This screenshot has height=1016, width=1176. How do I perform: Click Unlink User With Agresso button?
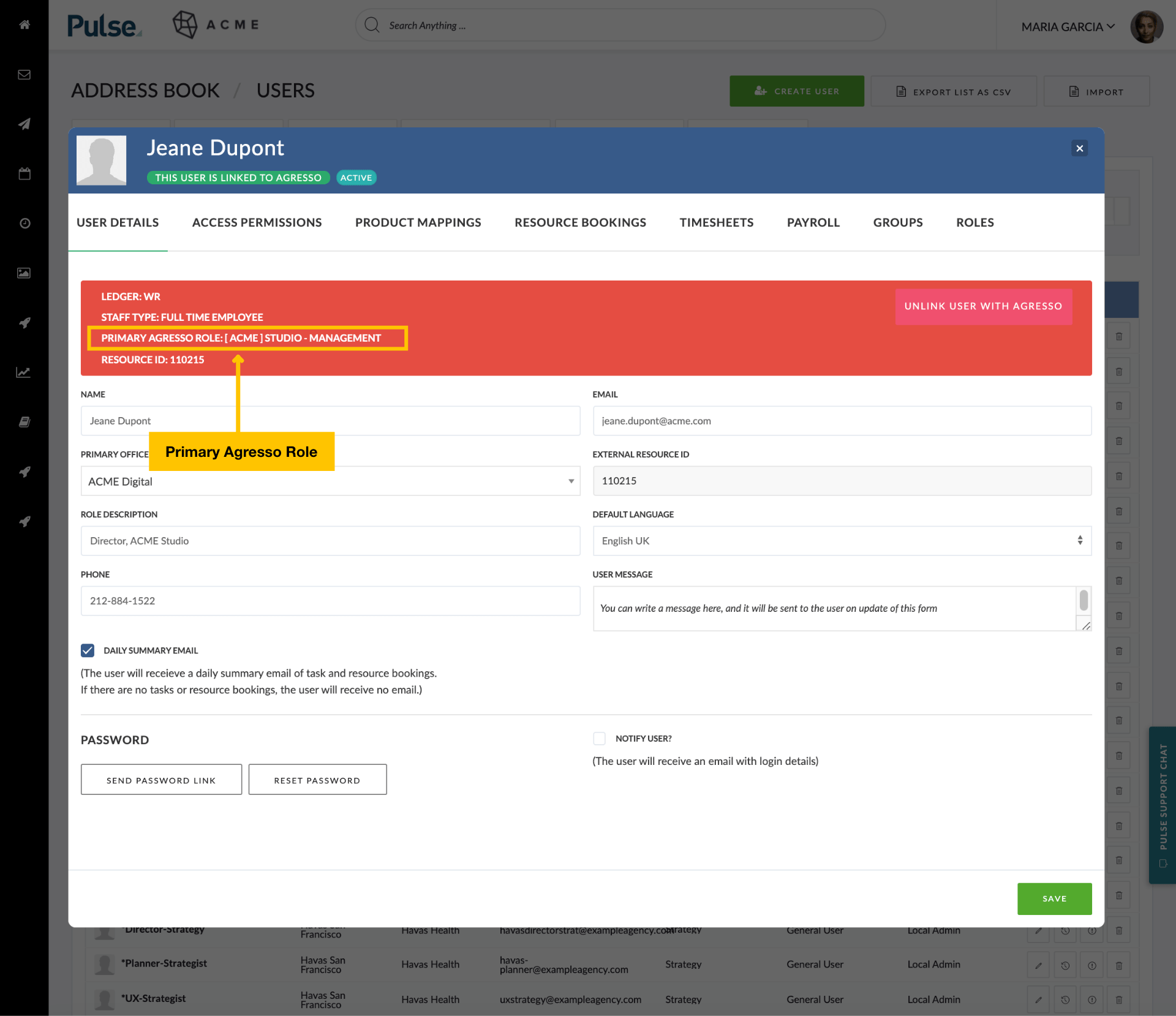pyautogui.click(x=983, y=306)
